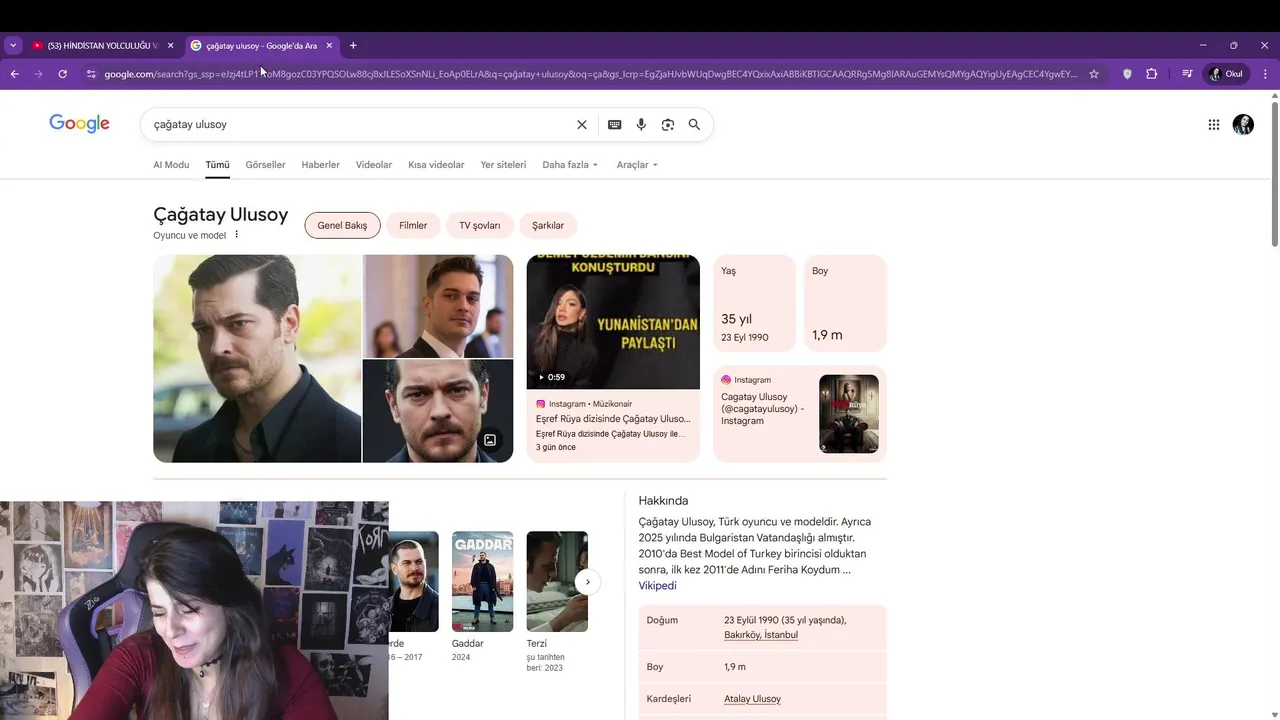Viewport: 1280px width, 720px height.
Task: Switch to the HİNDİSTAN YOLCULUĞU tab
Action: coord(103,45)
